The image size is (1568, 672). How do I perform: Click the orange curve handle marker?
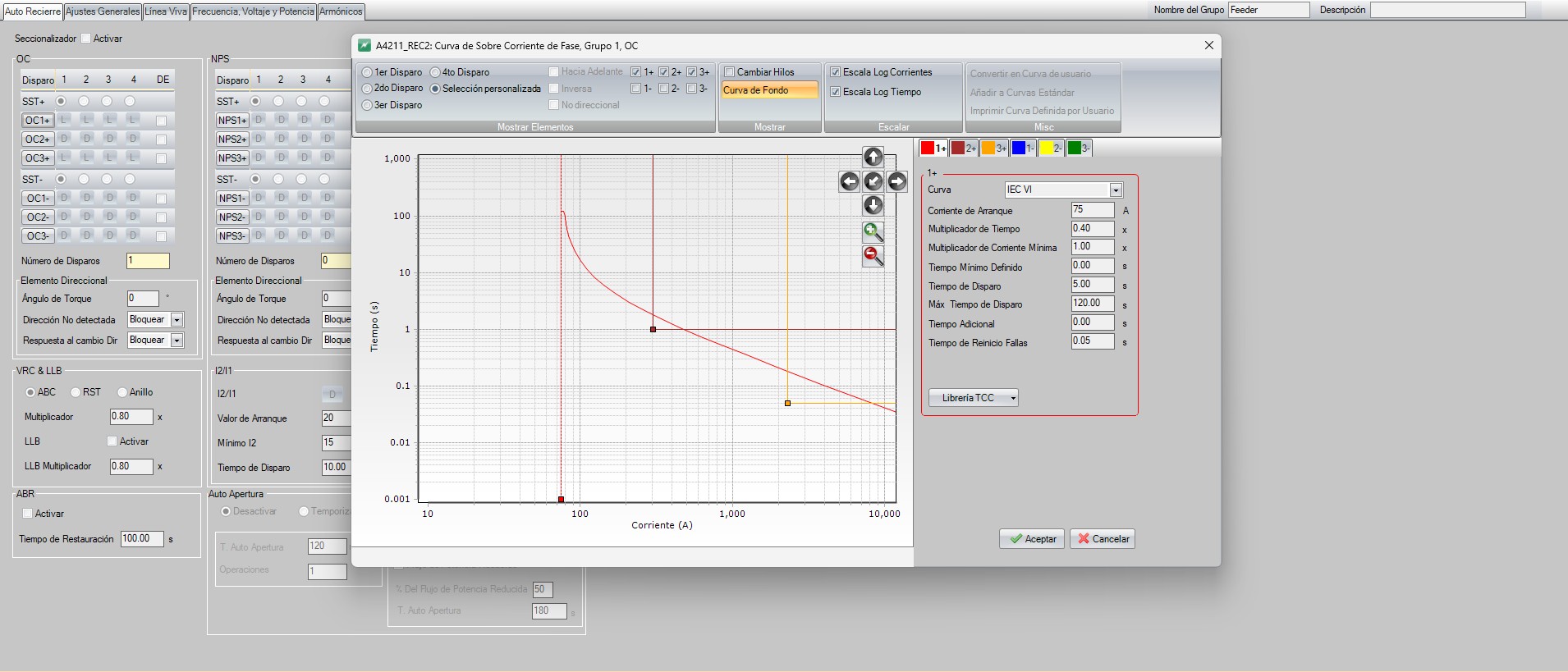coord(787,403)
